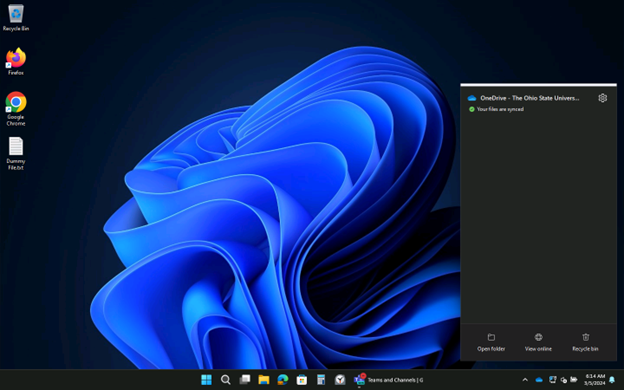Open the Windows Start menu
This screenshot has height=390, width=624.
(207, 380)
